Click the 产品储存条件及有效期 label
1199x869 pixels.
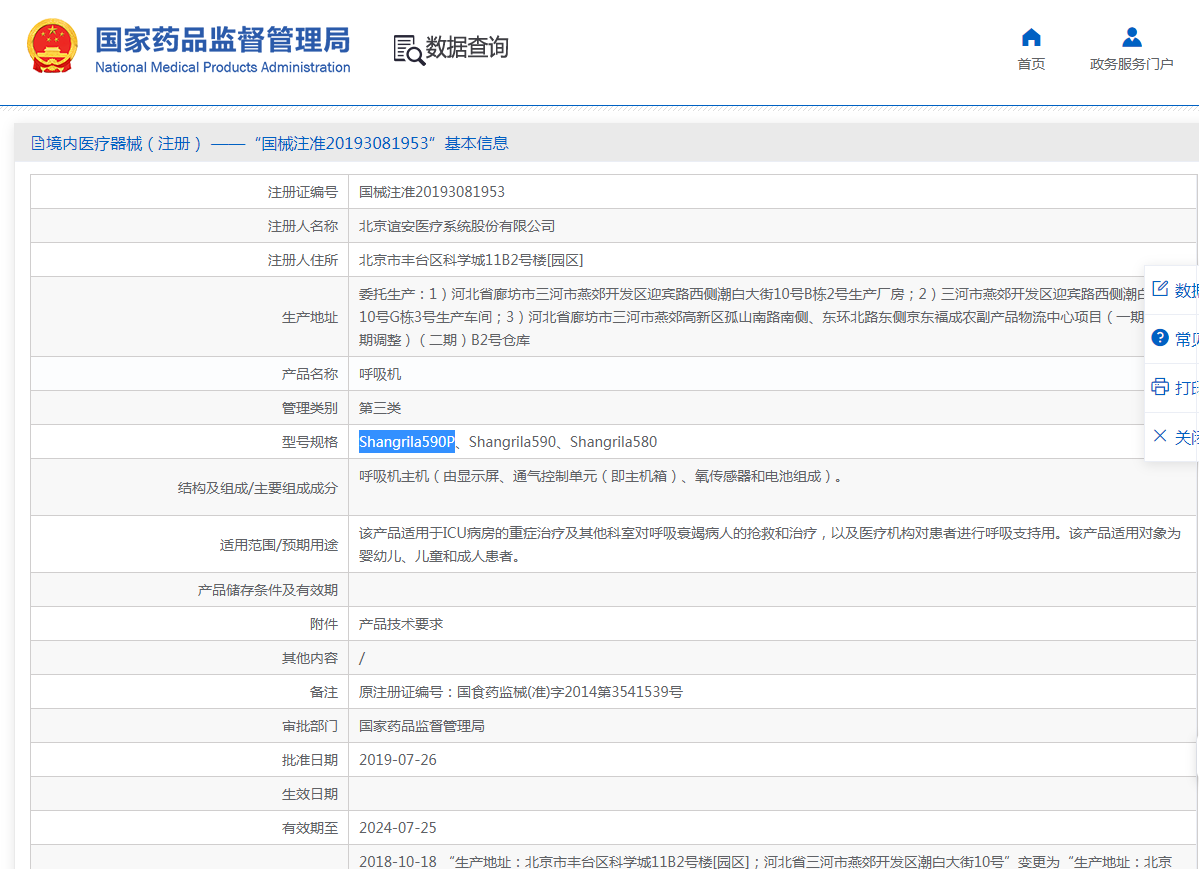(268, 591)
